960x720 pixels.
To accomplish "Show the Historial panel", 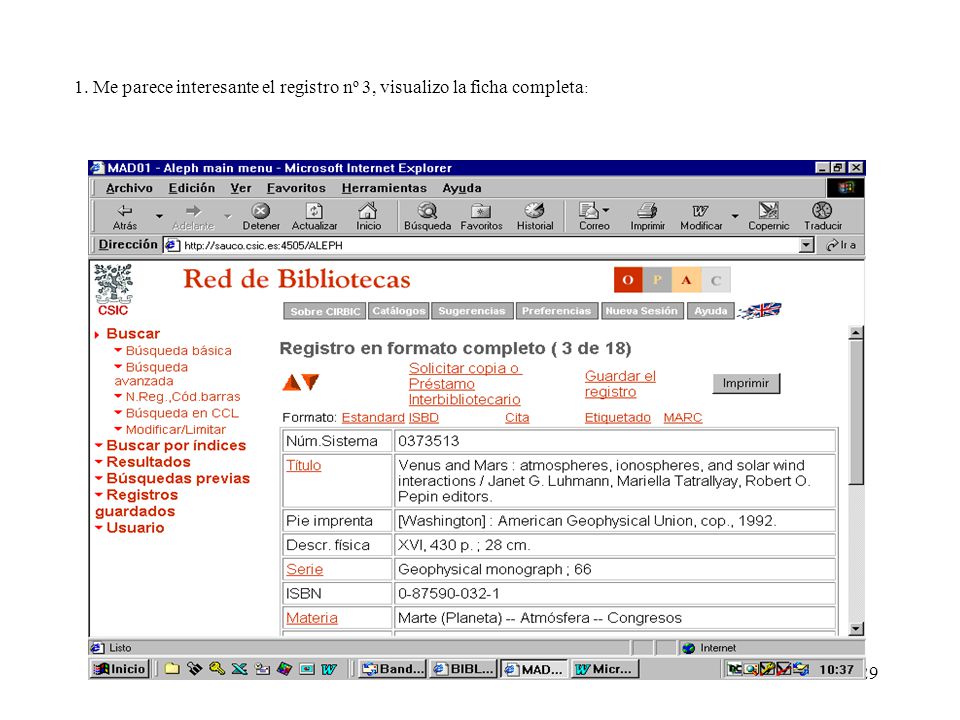I will [534, 217].
